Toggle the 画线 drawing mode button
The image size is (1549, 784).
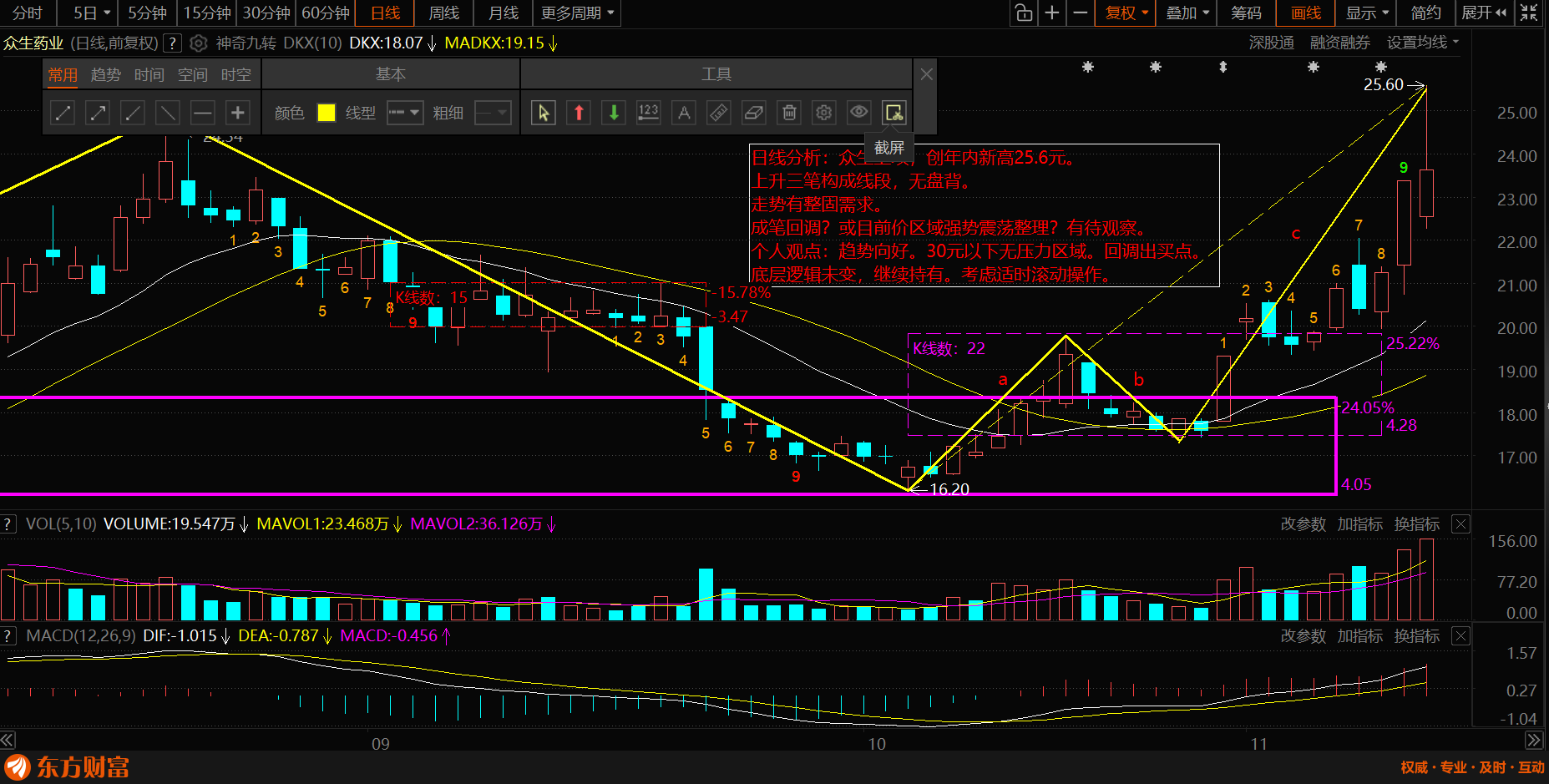click(x=1306, y=13)
